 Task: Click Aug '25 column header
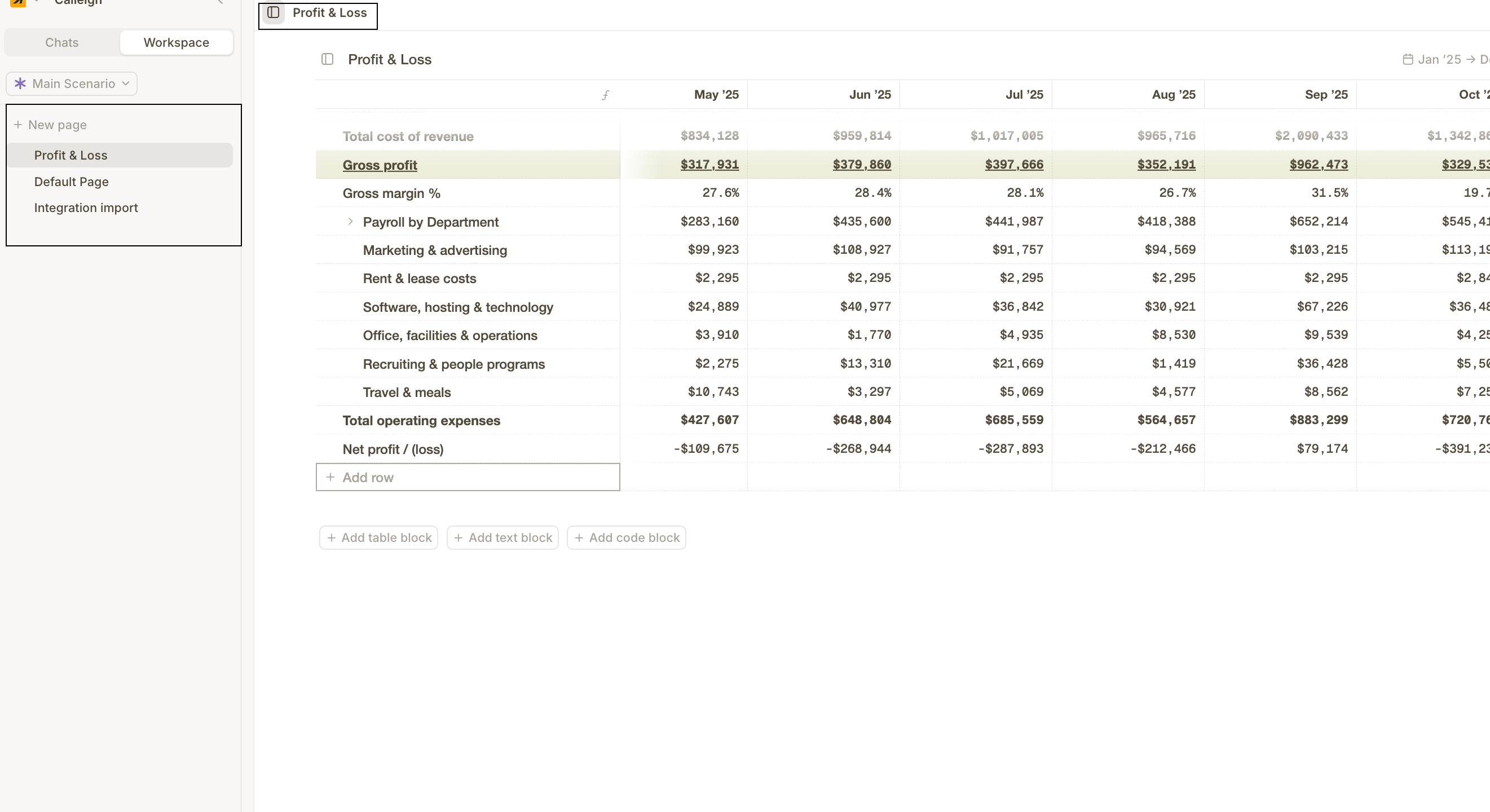1174,94
